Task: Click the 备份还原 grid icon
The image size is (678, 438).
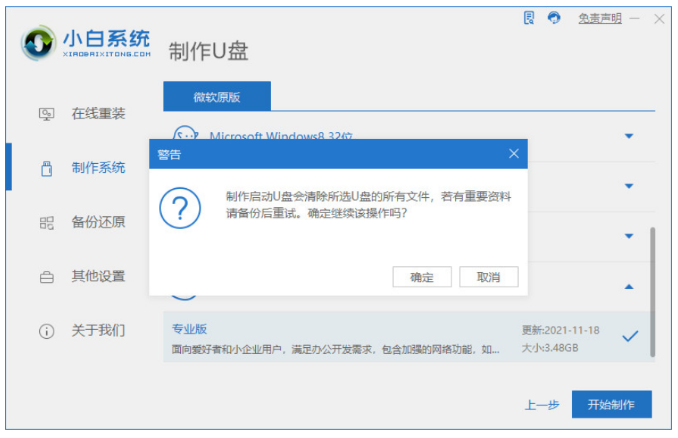Action: pyautogui.click(x=46, y=222)
